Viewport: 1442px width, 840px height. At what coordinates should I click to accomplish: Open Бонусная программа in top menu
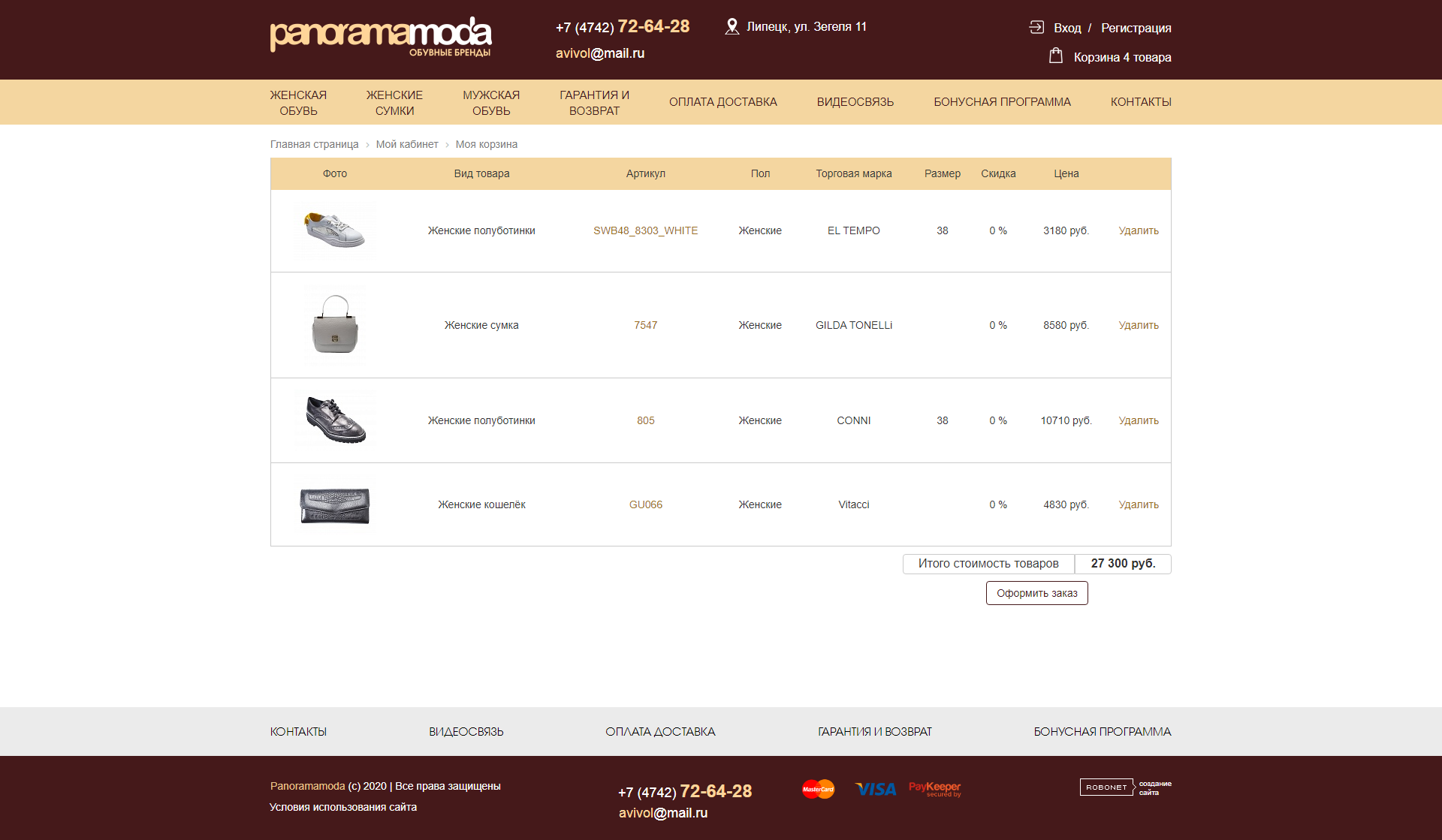click(x=1002, y=102)
